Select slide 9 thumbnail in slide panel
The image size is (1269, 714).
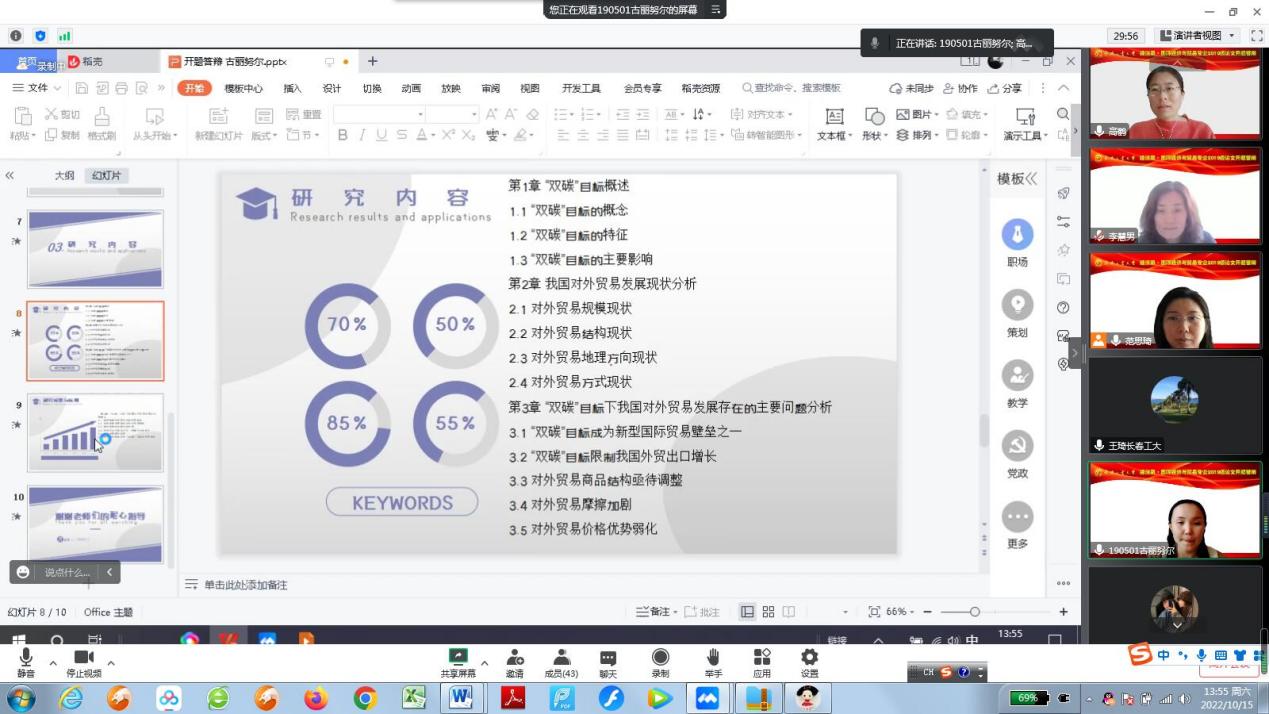[x=95, y=433]
